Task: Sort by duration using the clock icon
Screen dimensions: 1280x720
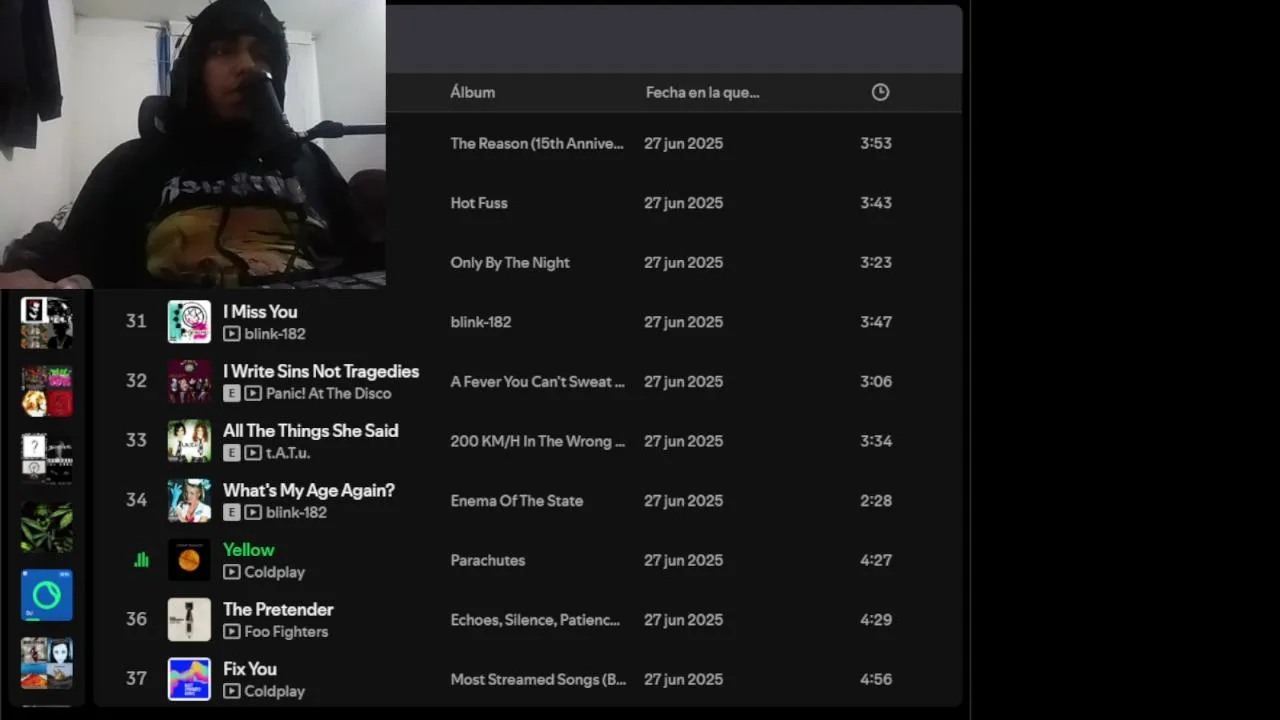Action: pyautogui.click(x=880, y=92)
